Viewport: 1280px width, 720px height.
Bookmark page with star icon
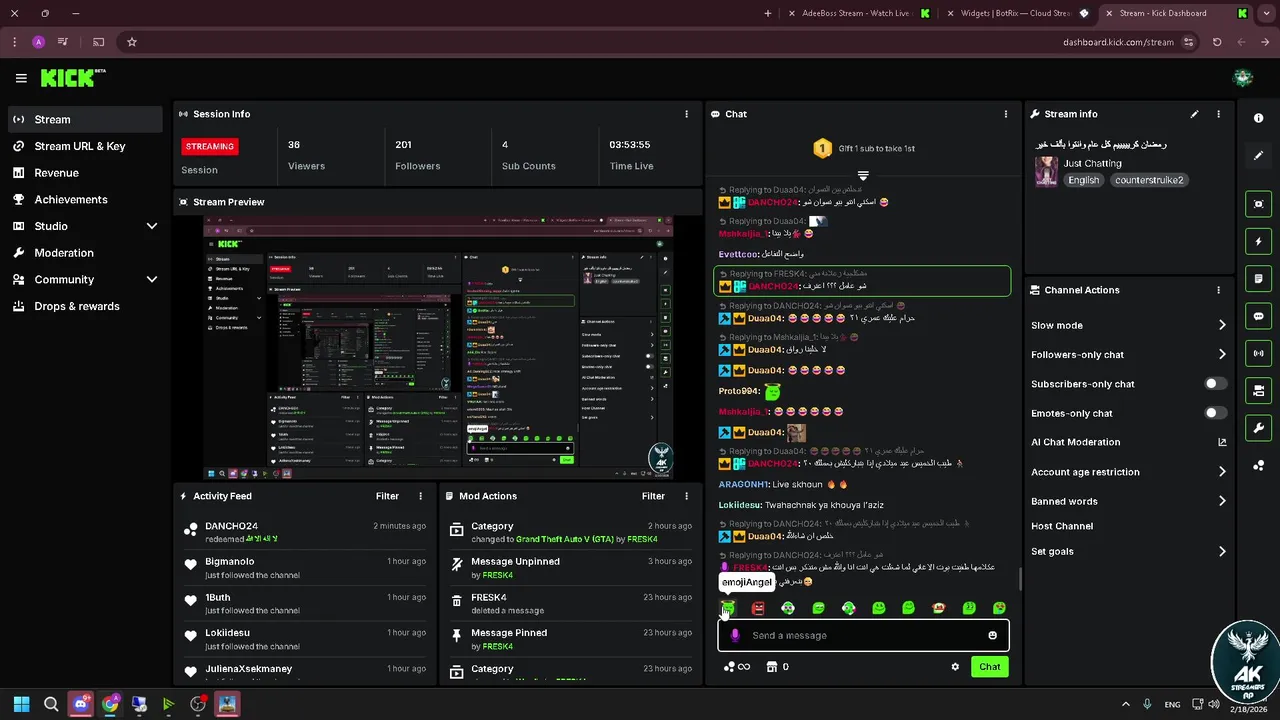click(131, 42)
